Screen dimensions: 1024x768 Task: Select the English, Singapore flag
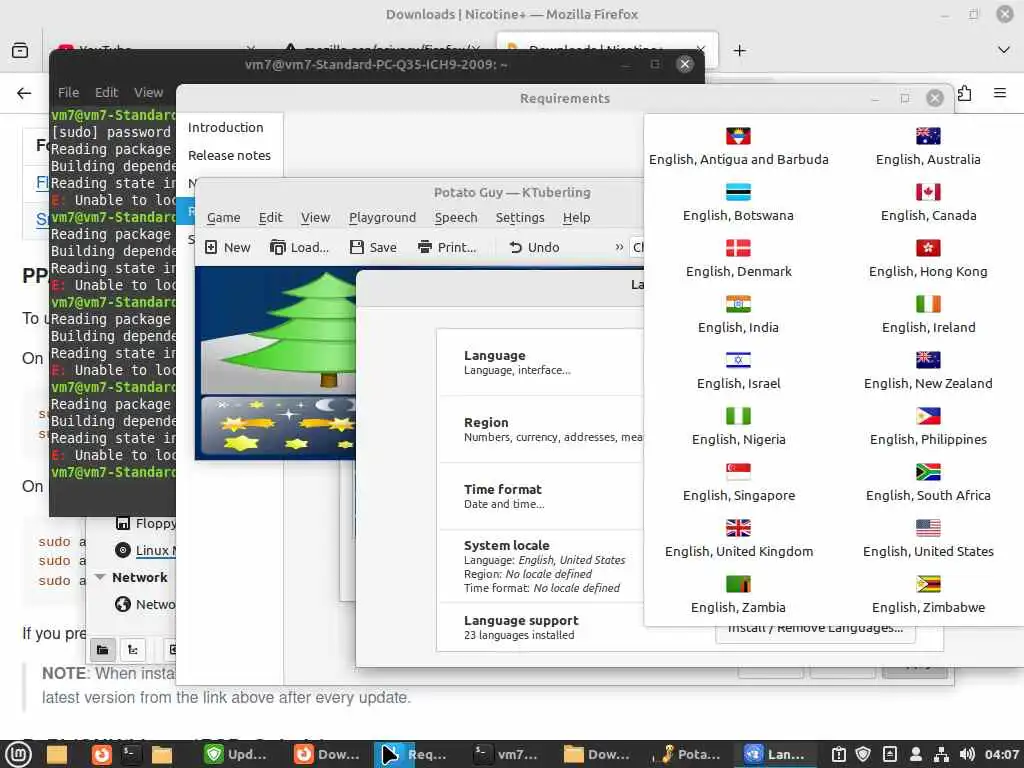click(x=738, y=472)
